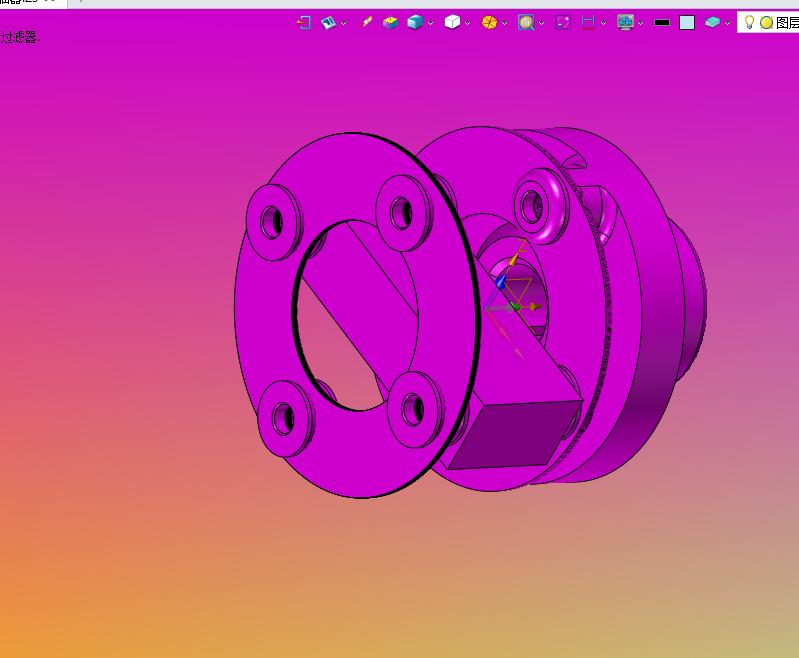
Task: Click the pencil/brush icon in toolbar
Action: [x=366, y=22]
